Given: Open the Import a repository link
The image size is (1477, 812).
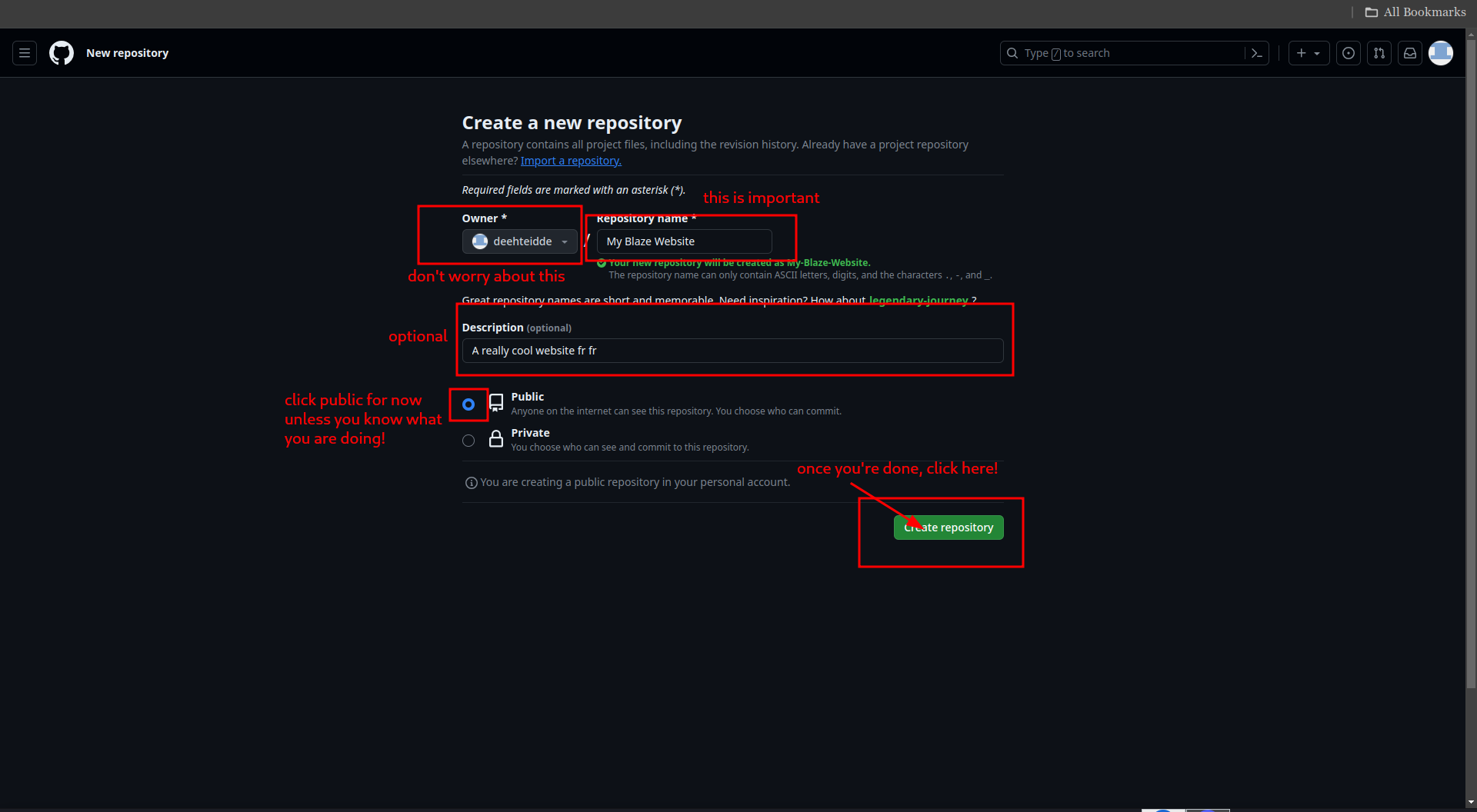Looking at the screenshot, I should 571,161.
